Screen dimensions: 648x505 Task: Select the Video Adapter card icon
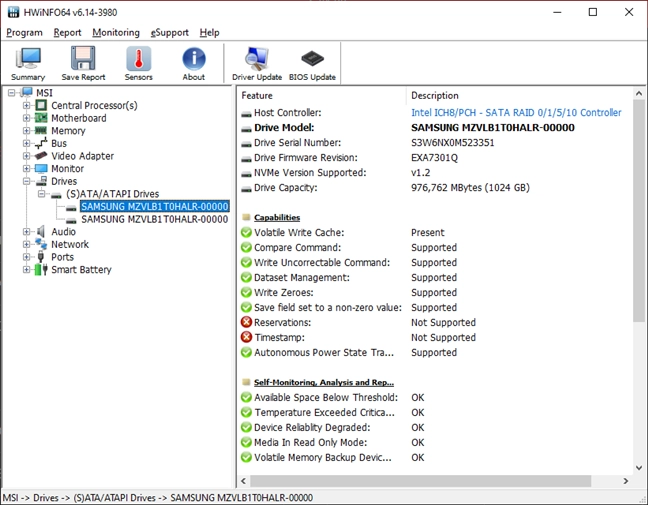pos(41,156)
